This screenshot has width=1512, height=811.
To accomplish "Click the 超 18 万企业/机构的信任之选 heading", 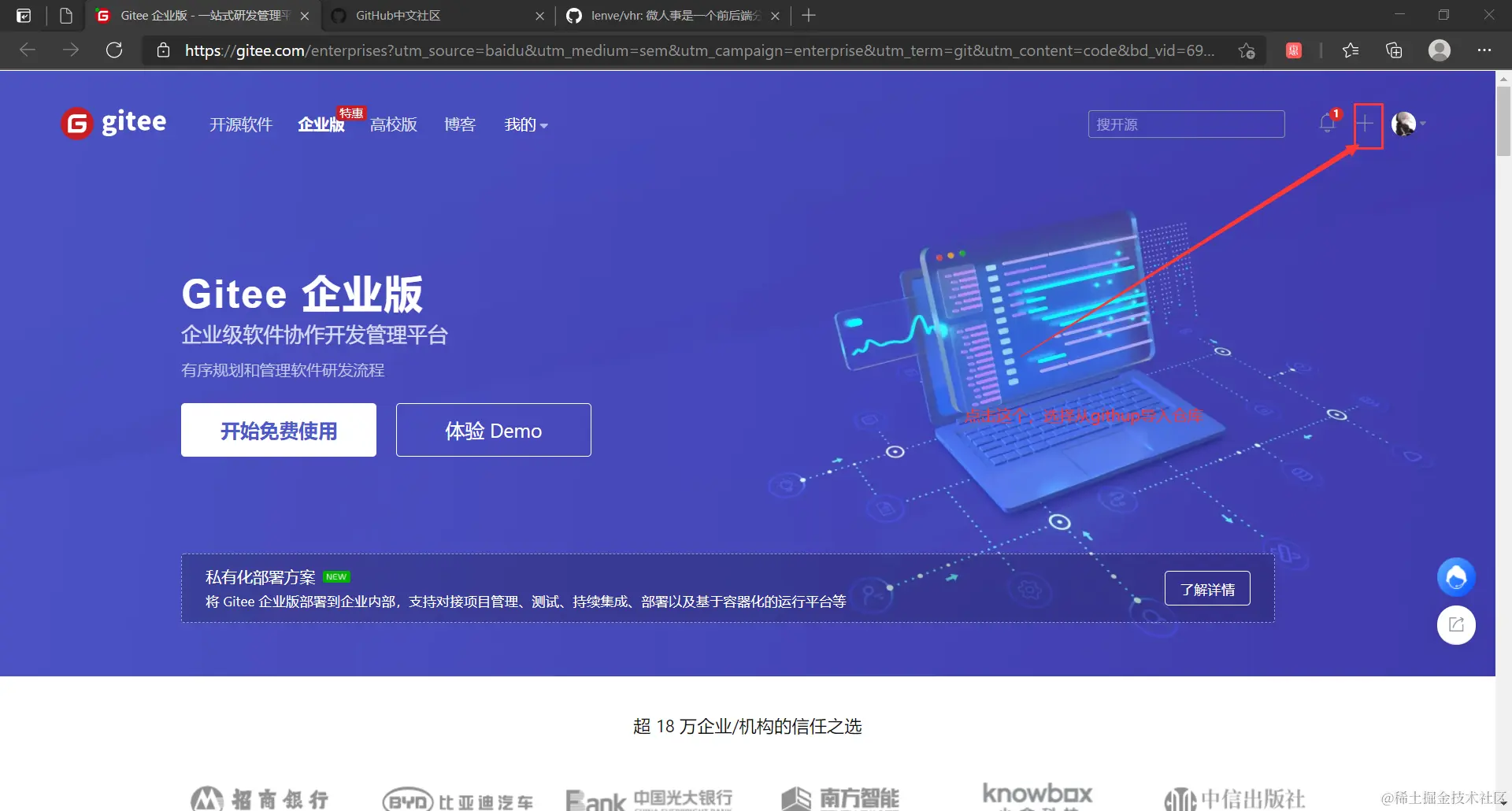I will [x=747, y=726].
